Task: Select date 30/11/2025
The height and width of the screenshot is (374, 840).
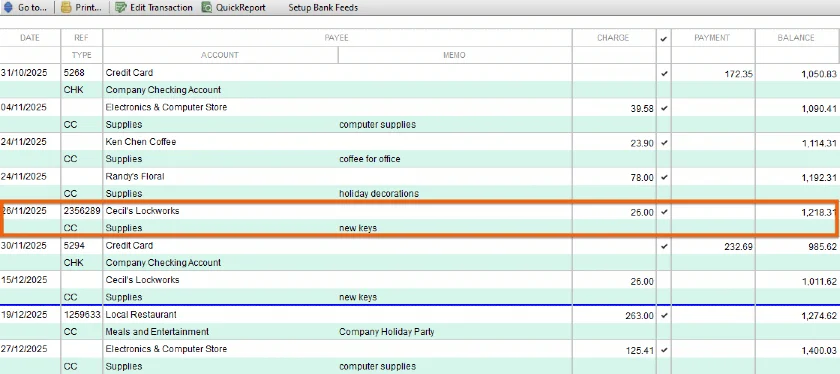Action: point(24,245)
